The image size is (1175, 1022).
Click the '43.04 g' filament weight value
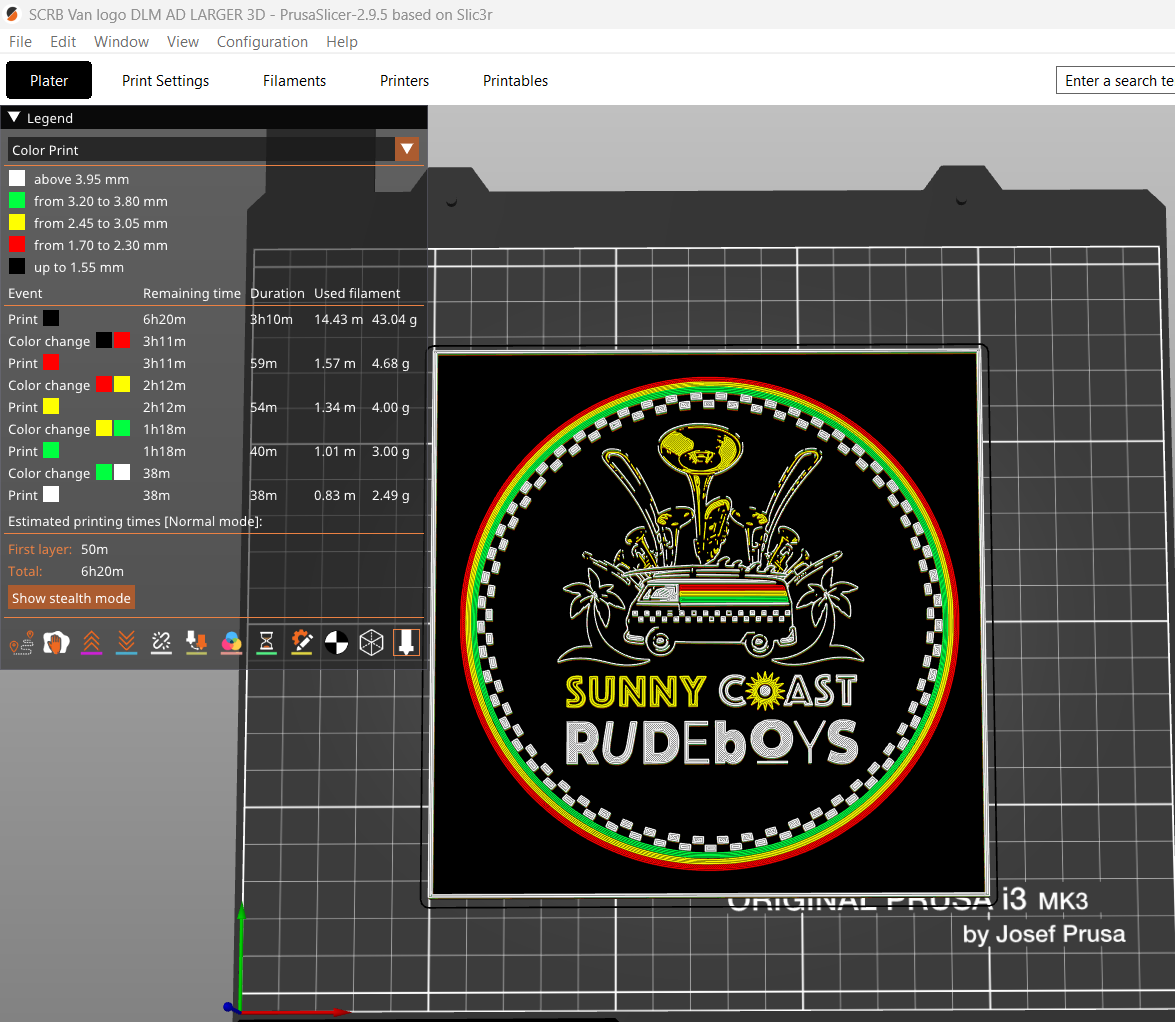394,319
